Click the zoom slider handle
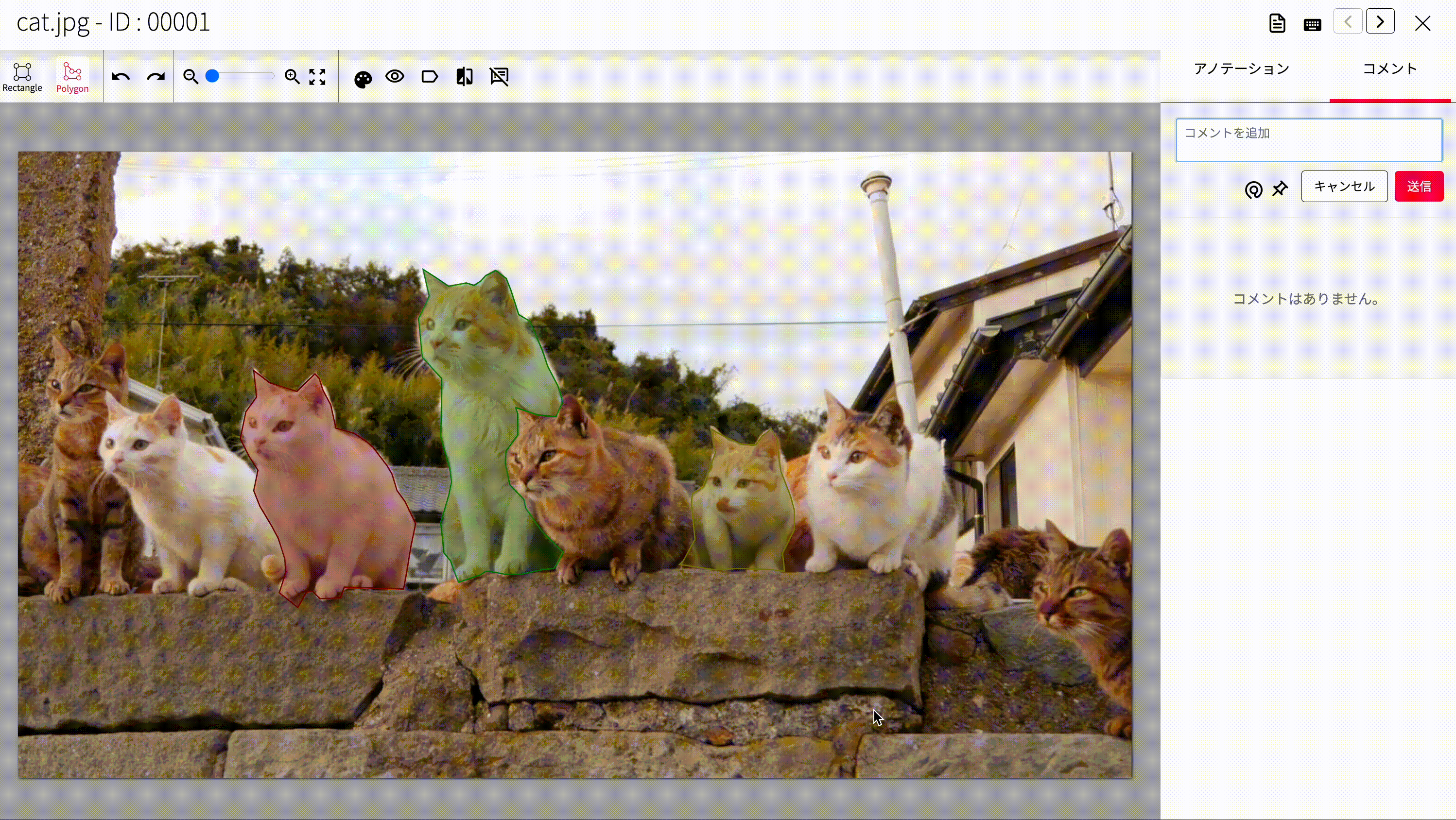This screenshot has width=1456, height=820. 212,76
